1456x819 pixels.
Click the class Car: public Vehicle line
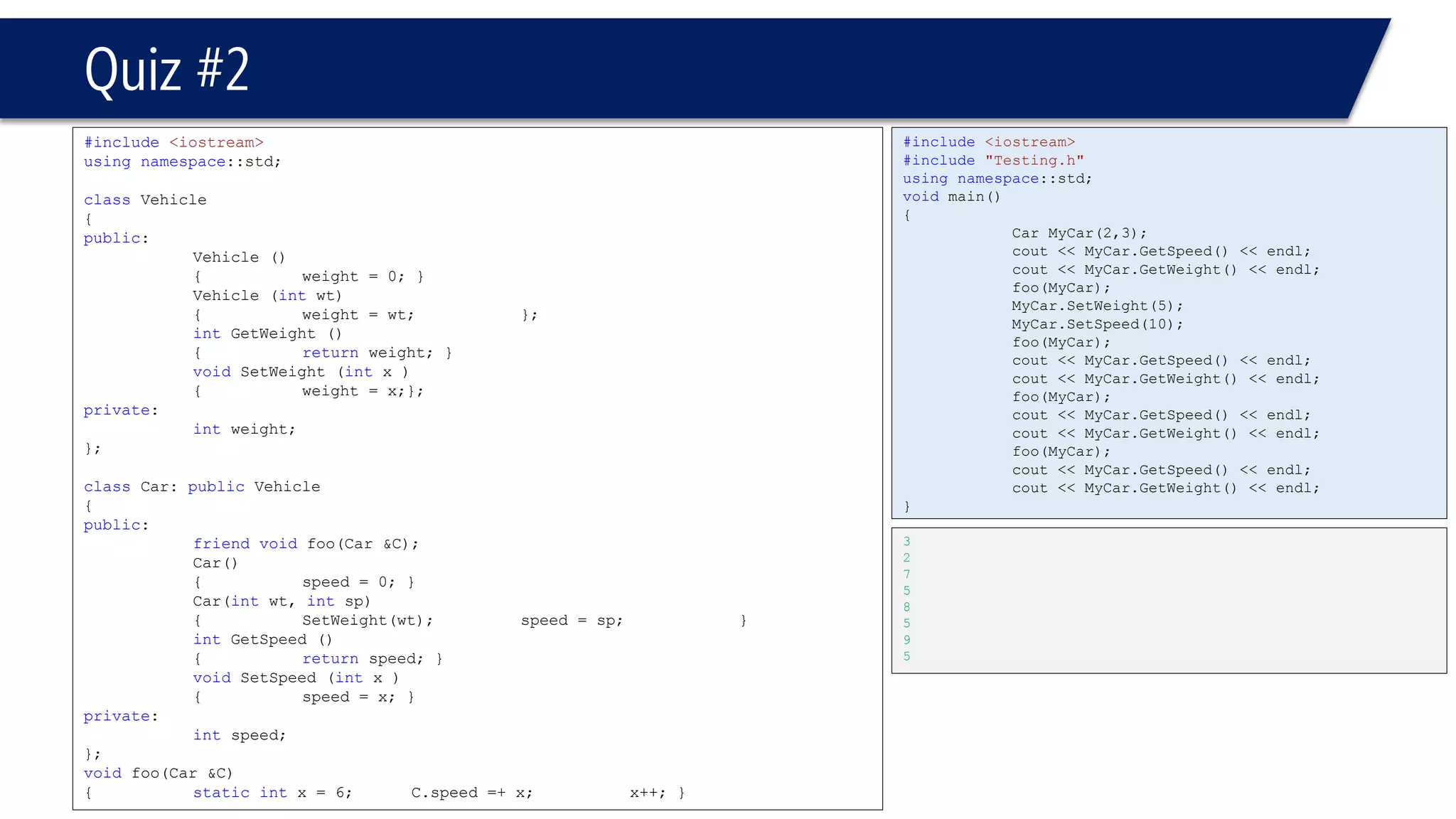202,487
